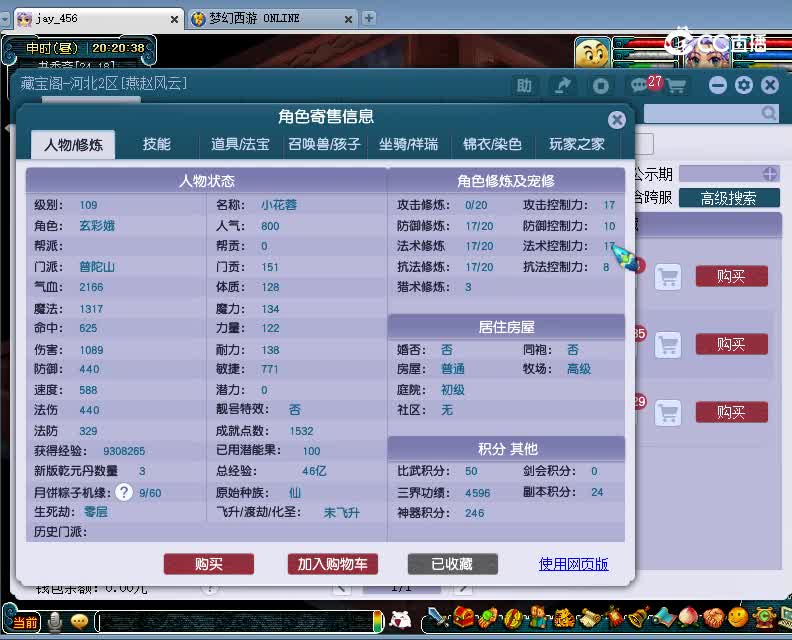Image resolution: width=792 pixels, height=640 pixels.
Task: Expand the 公示期 filter with the plus icon
Action: [x=769, y=174]
